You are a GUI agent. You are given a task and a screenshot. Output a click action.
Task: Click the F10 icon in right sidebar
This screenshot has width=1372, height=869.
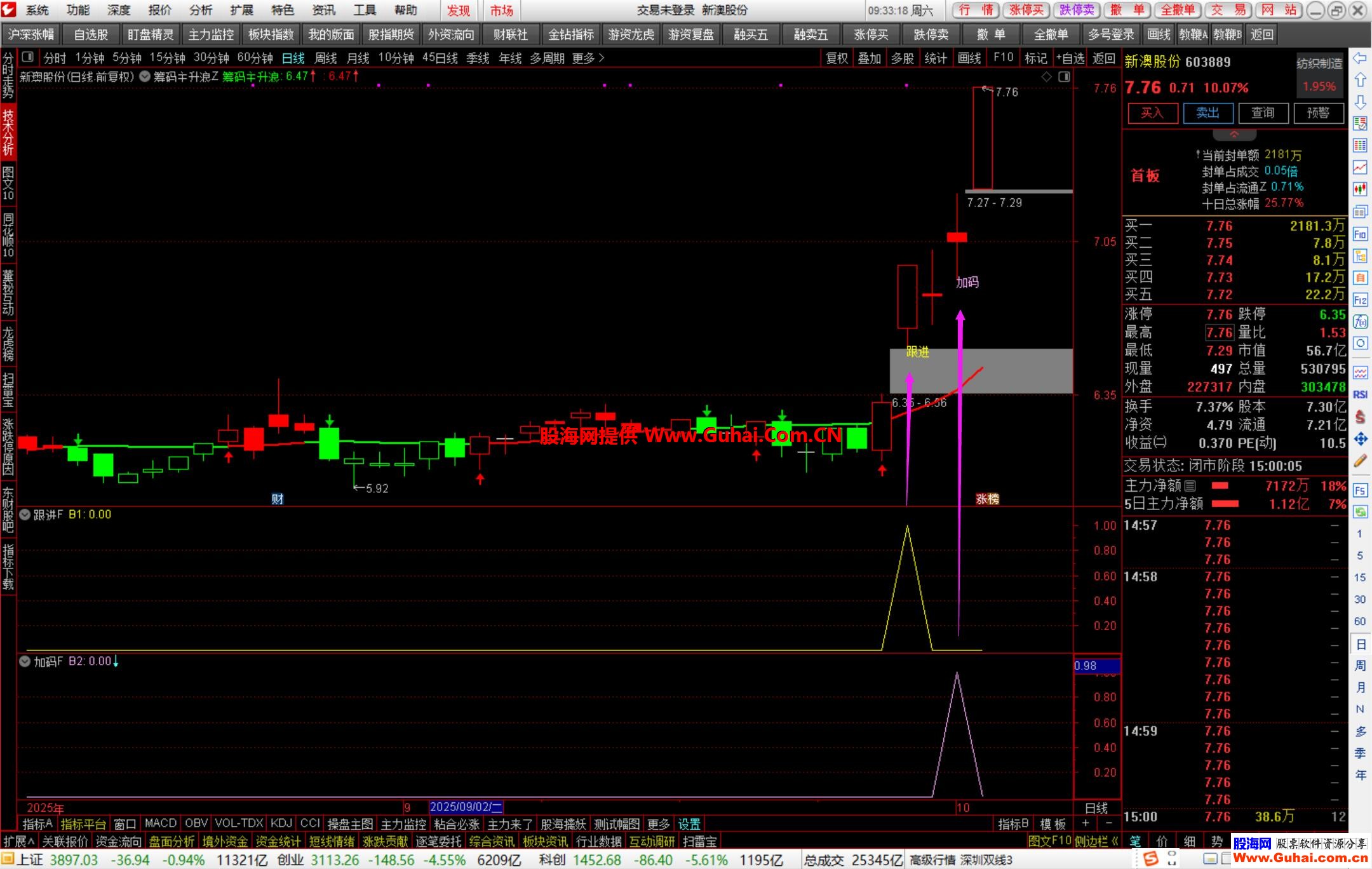point(1360,234)
